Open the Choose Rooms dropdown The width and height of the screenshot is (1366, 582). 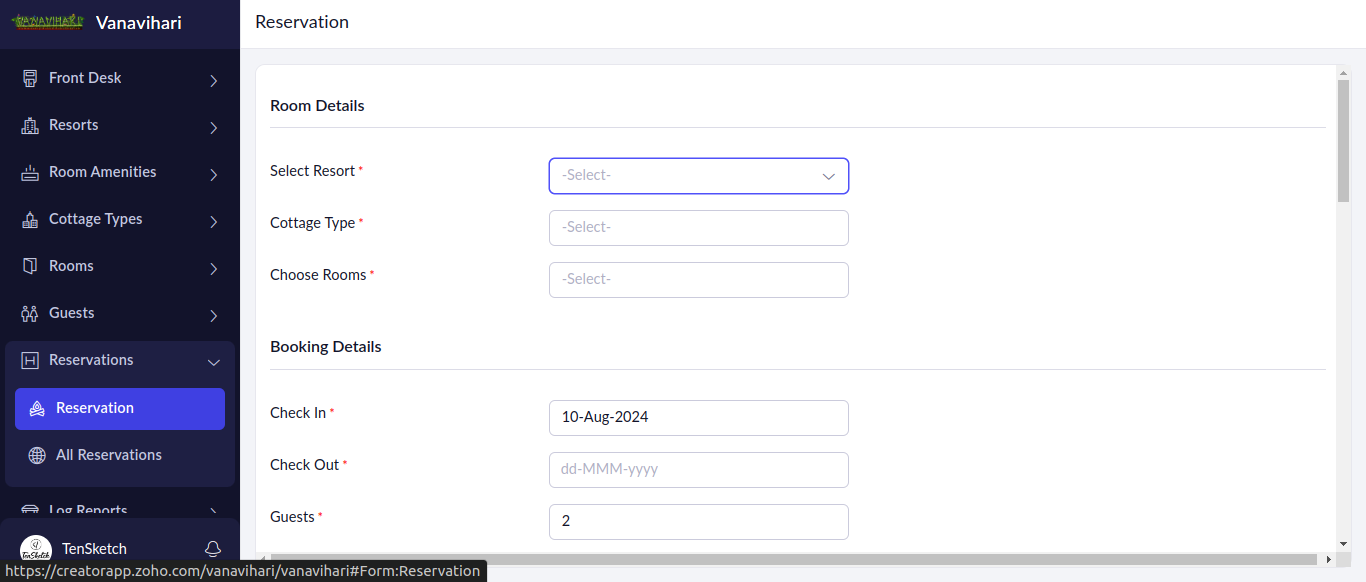[699, 280]
